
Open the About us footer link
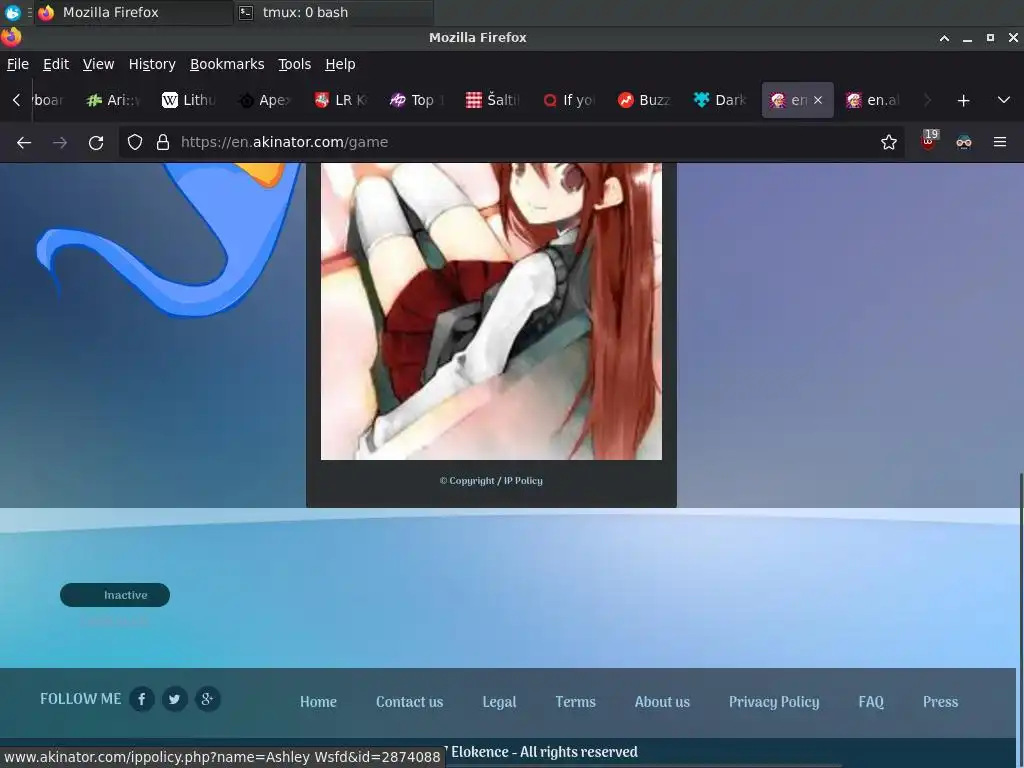(x=662, y=702)
